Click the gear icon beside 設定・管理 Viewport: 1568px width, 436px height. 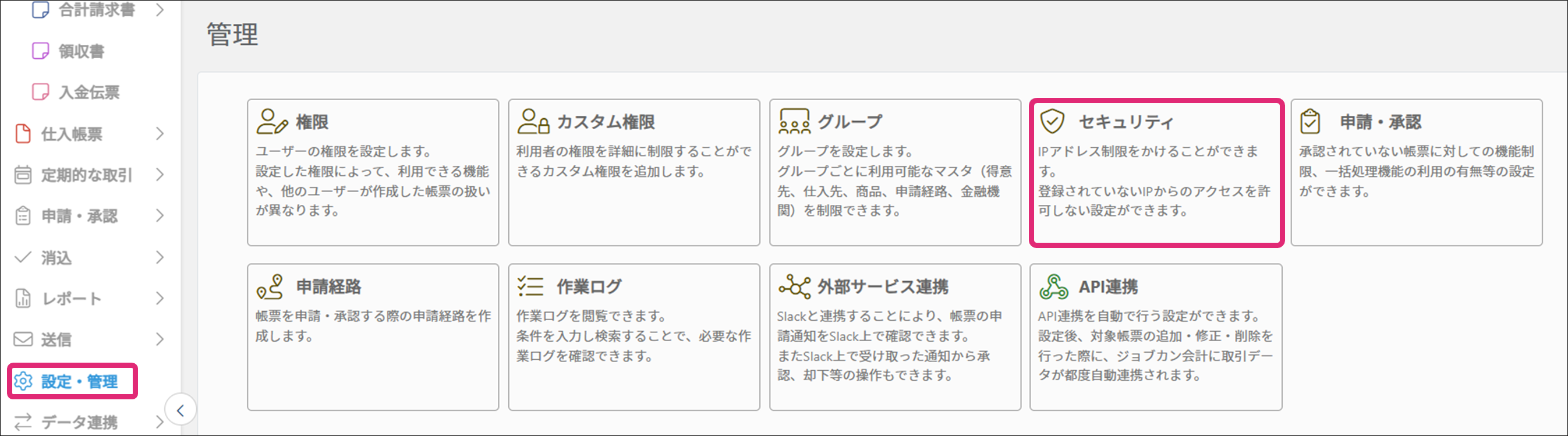23,381
